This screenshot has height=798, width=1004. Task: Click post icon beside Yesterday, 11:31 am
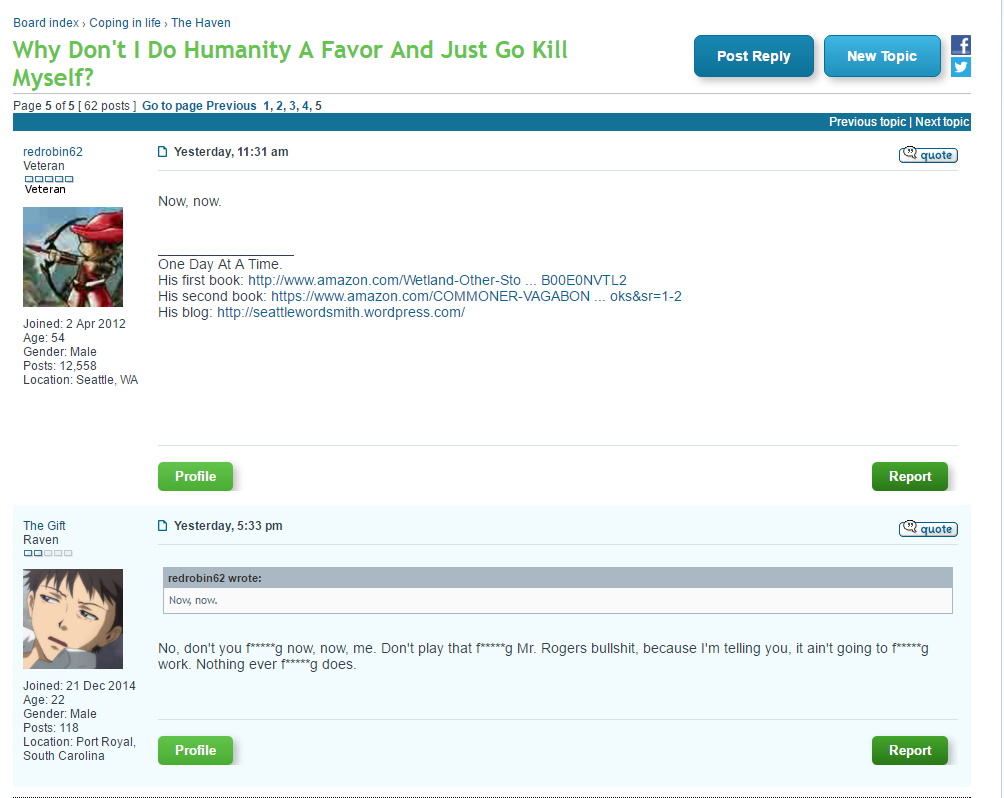pyautogui.click(x=163, y=152)
